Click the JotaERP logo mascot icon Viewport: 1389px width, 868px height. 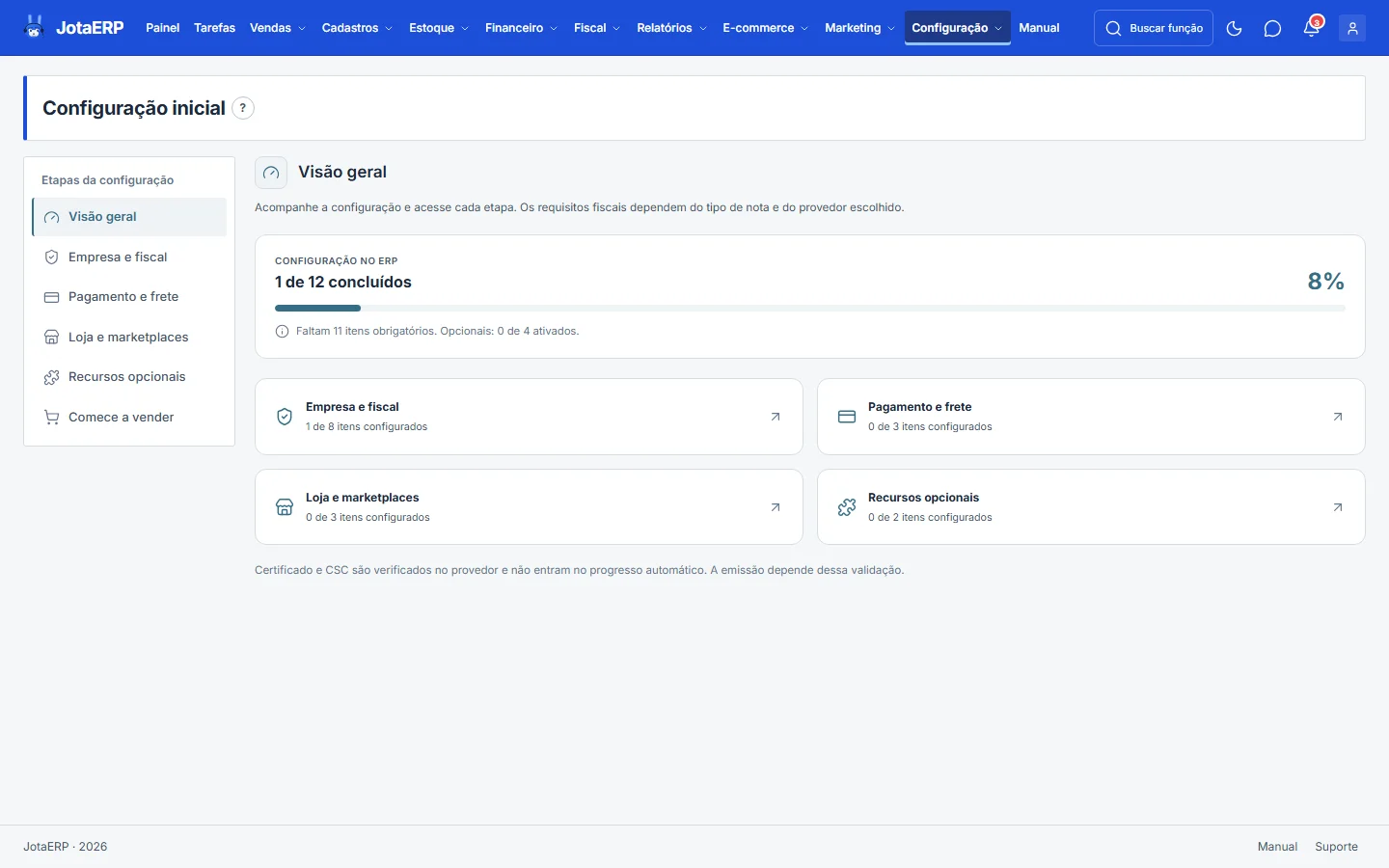(x=35, y=27)
